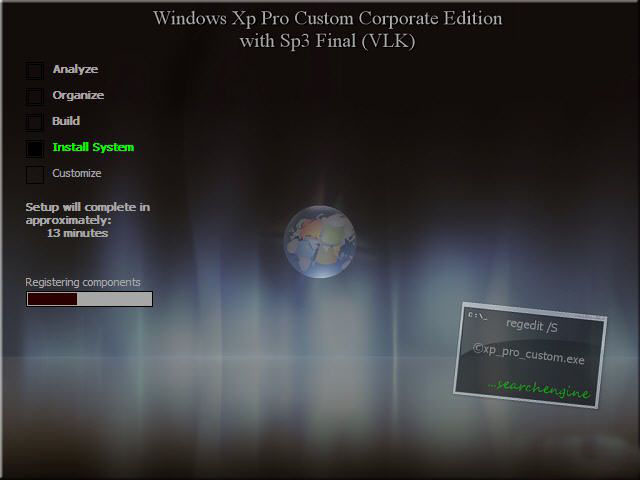Click the Registering components progress bar
Screen dimensions: 640x480
[x=89, y=299]
